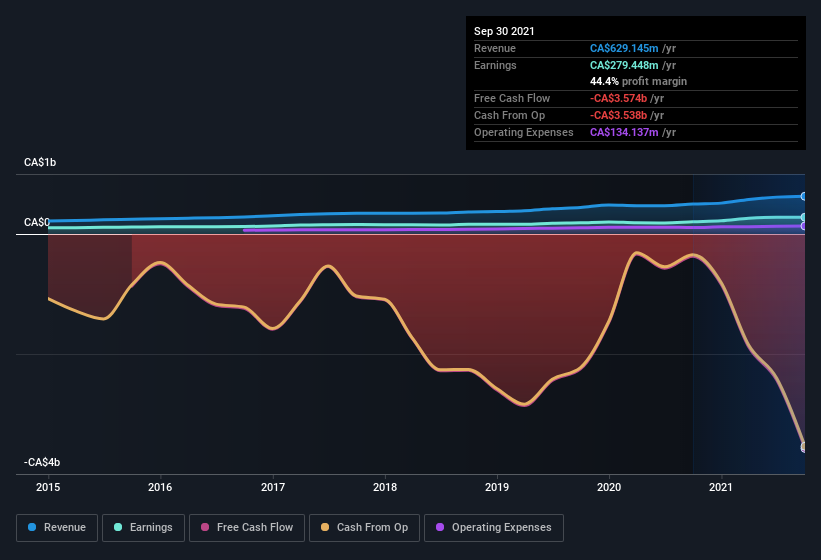The image size is (821, 560).
Task: Click the CA$279.448m earnings value
Action: (x=624, y=65)
